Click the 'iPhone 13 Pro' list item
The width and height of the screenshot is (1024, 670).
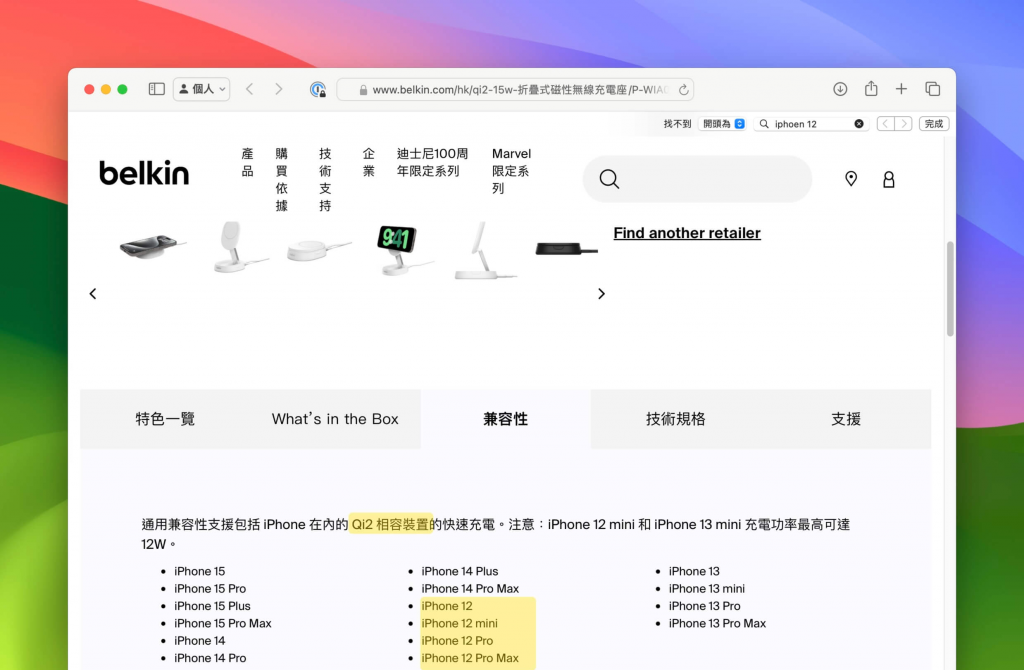(704, 605)
